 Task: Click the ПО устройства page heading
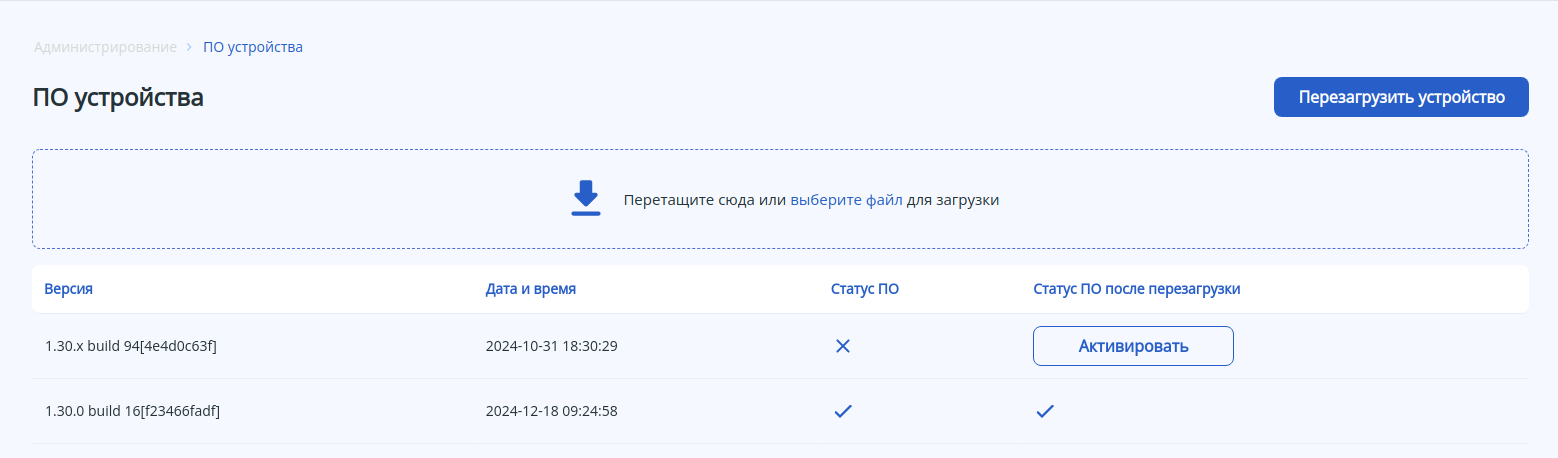pyautogui.click(x=118, y=98)
